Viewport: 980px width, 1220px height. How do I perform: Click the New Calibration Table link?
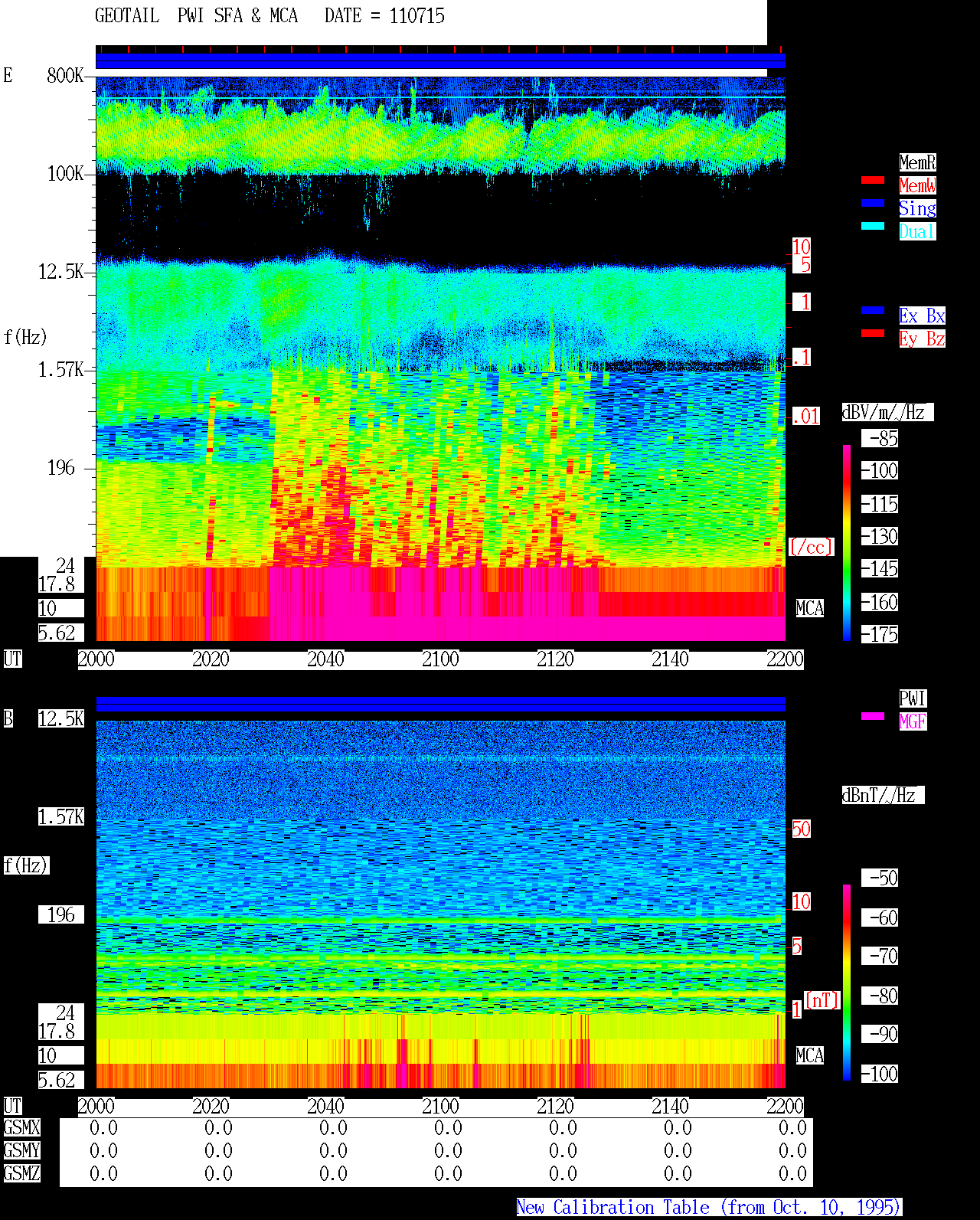point(709,1208)
